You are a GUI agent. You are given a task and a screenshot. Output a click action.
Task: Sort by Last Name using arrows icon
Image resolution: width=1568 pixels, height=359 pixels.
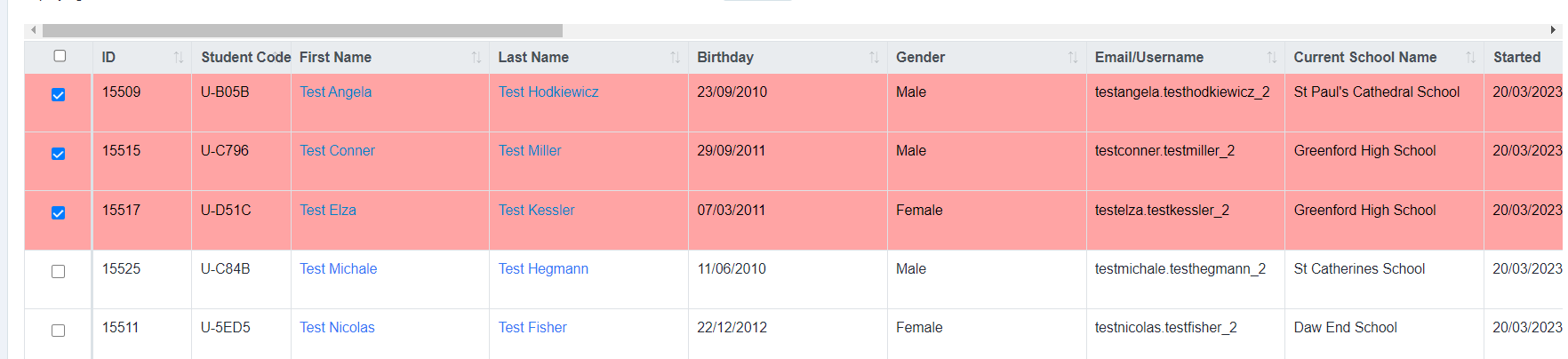(x=676, y=58)
